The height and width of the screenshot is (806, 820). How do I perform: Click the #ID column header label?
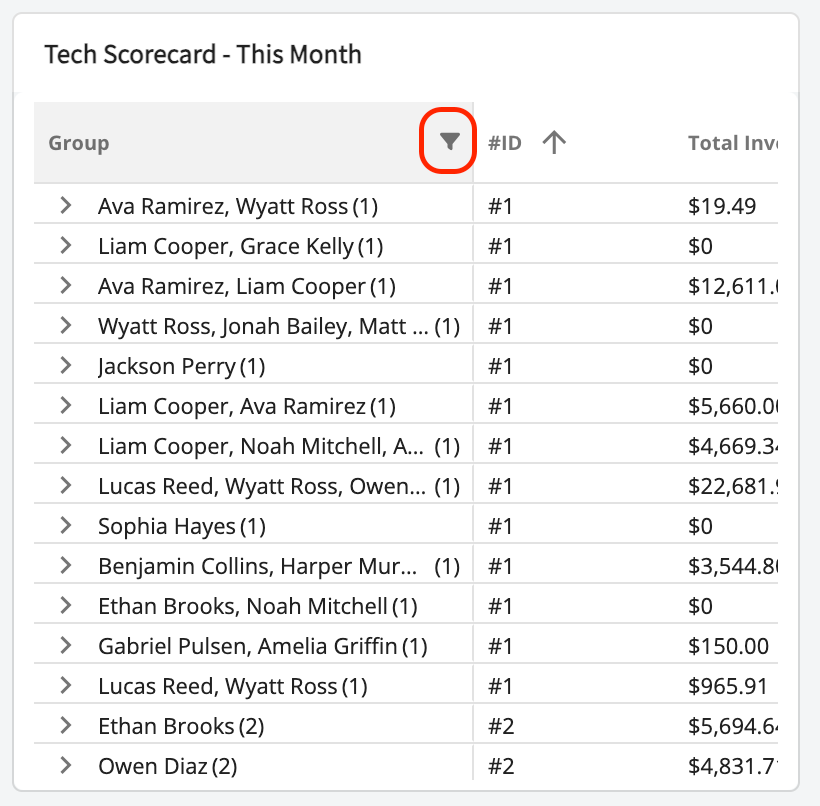[505, 143]
